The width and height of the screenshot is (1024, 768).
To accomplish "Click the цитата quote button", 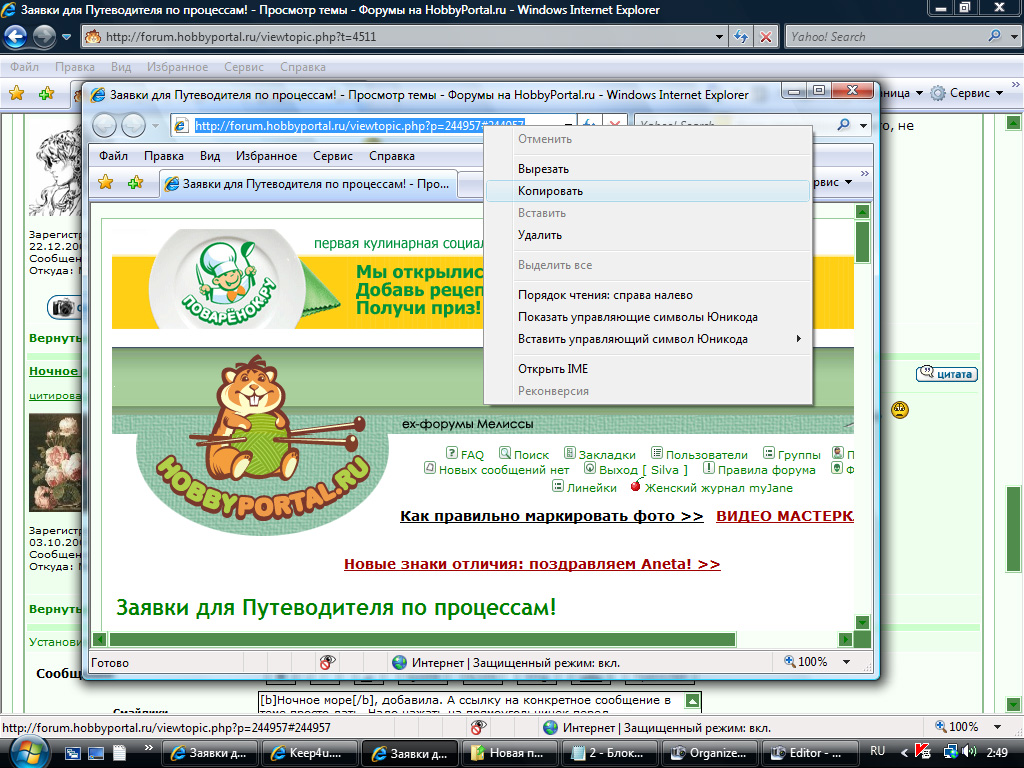I will point(946,374).
